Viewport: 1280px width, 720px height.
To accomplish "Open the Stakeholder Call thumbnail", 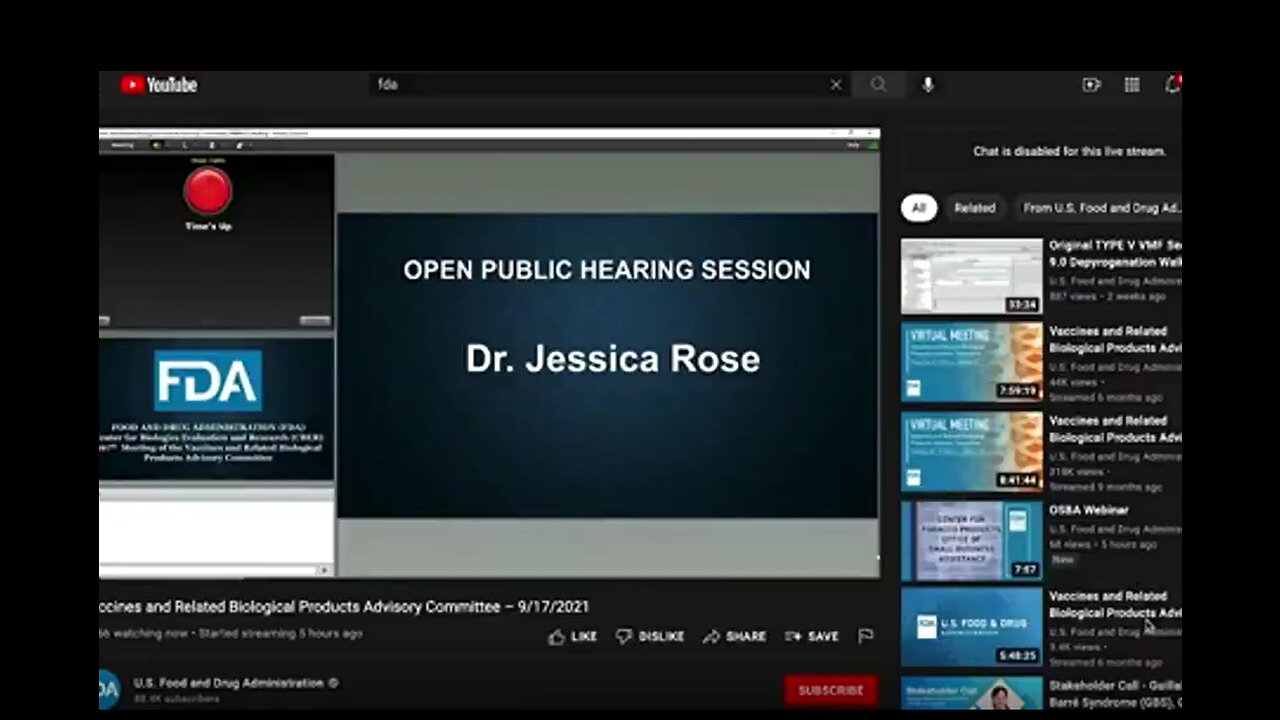I will point(971,693).
